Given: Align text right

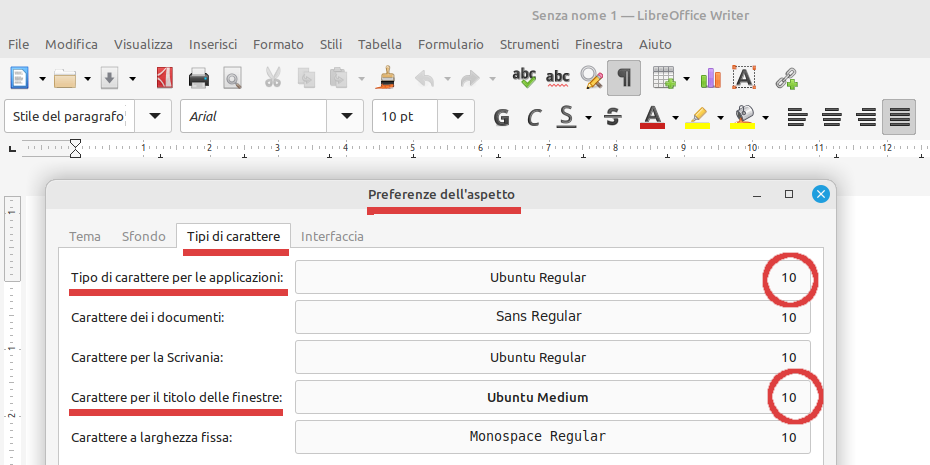Looking at the screenshot, I should coord(867,117).
